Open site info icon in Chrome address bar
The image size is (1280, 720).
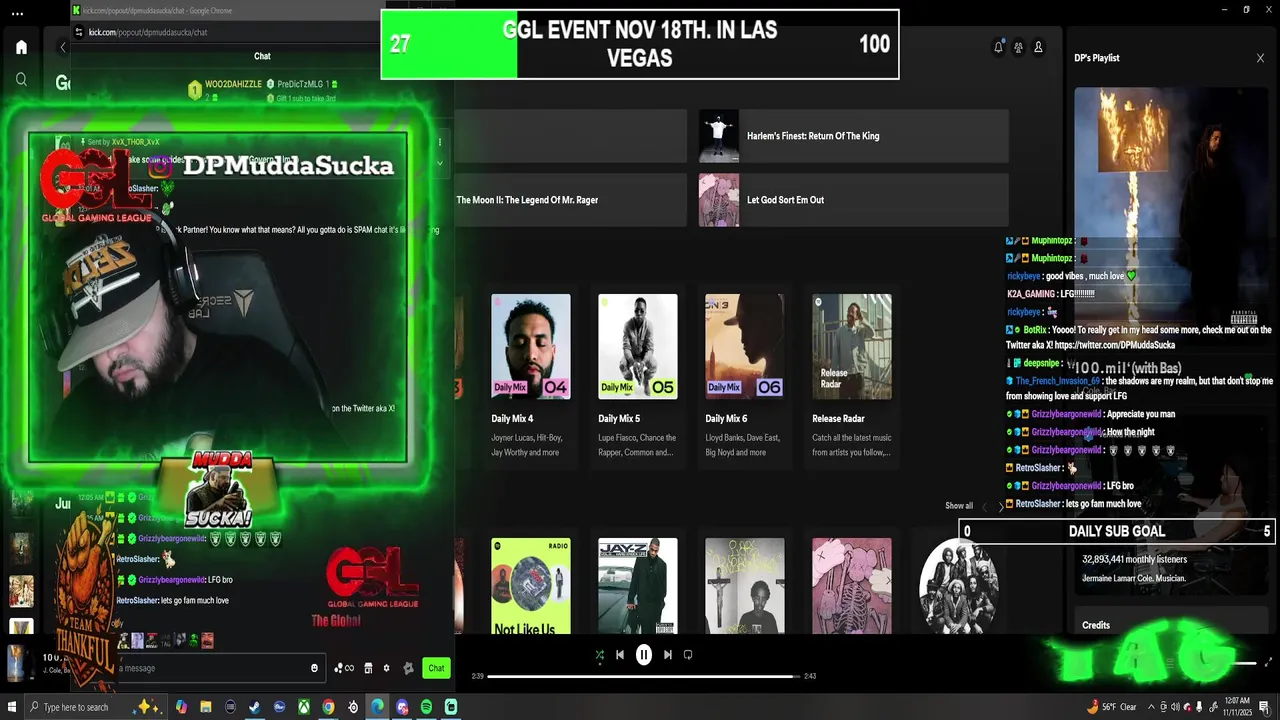pos(79,32)
